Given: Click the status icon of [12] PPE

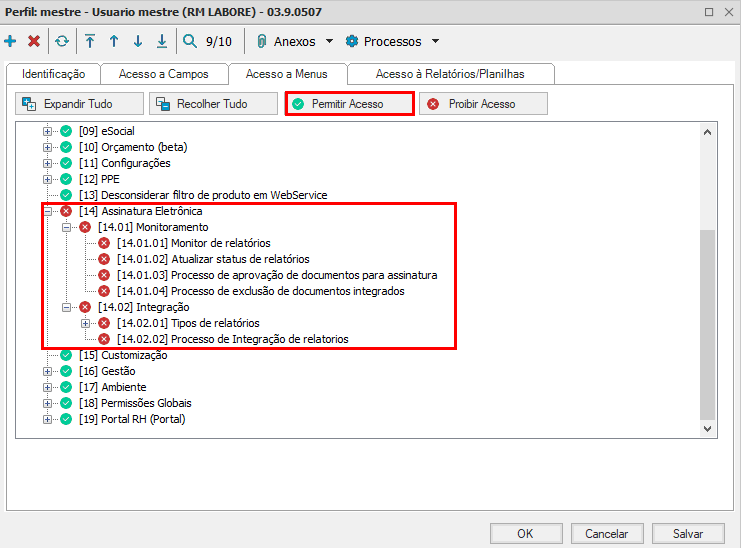Looking at the screenshot, I should [x=66, y=179].
